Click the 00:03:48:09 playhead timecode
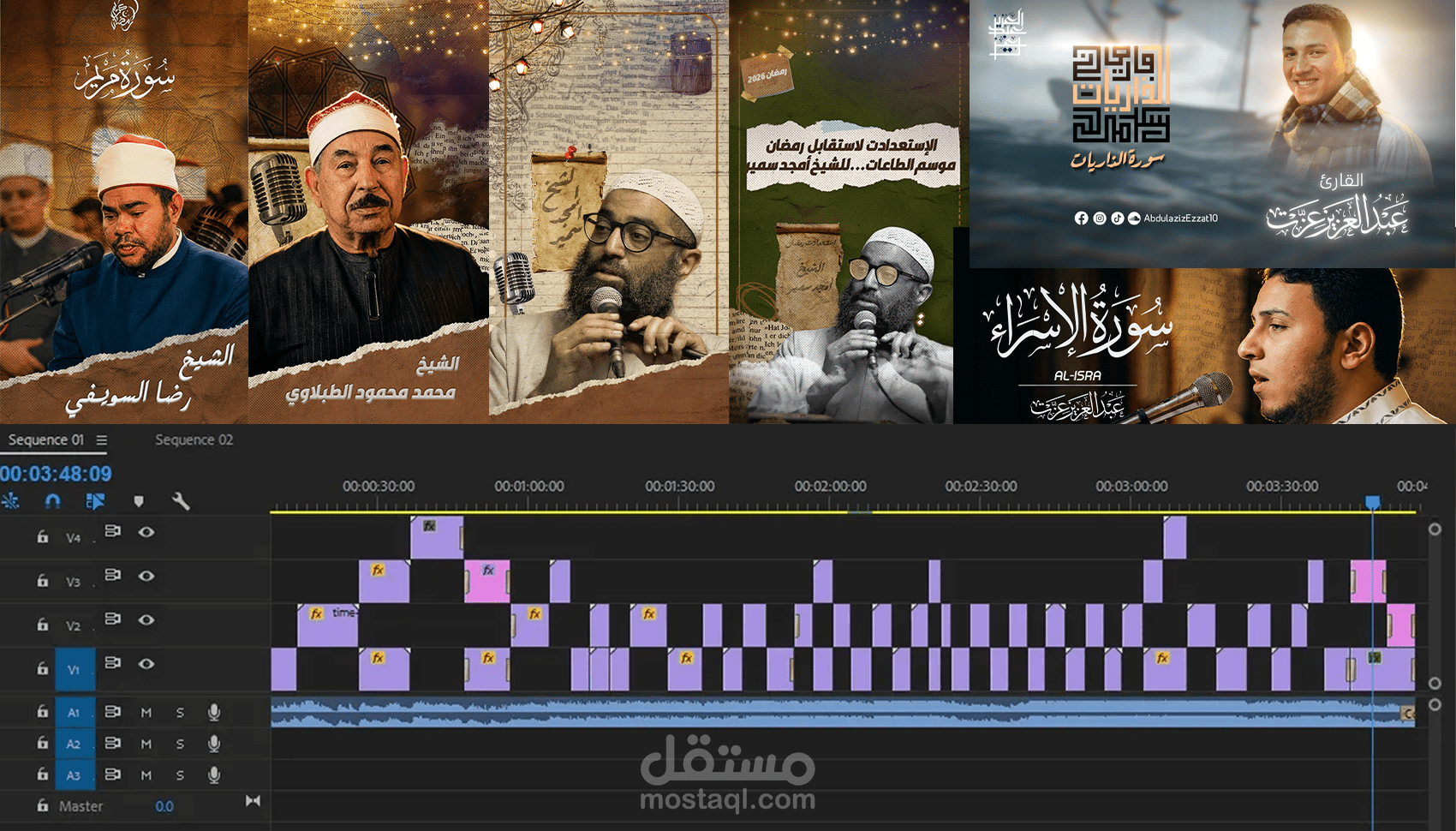This screenshot has width=1456, height=831. point(56,474)
